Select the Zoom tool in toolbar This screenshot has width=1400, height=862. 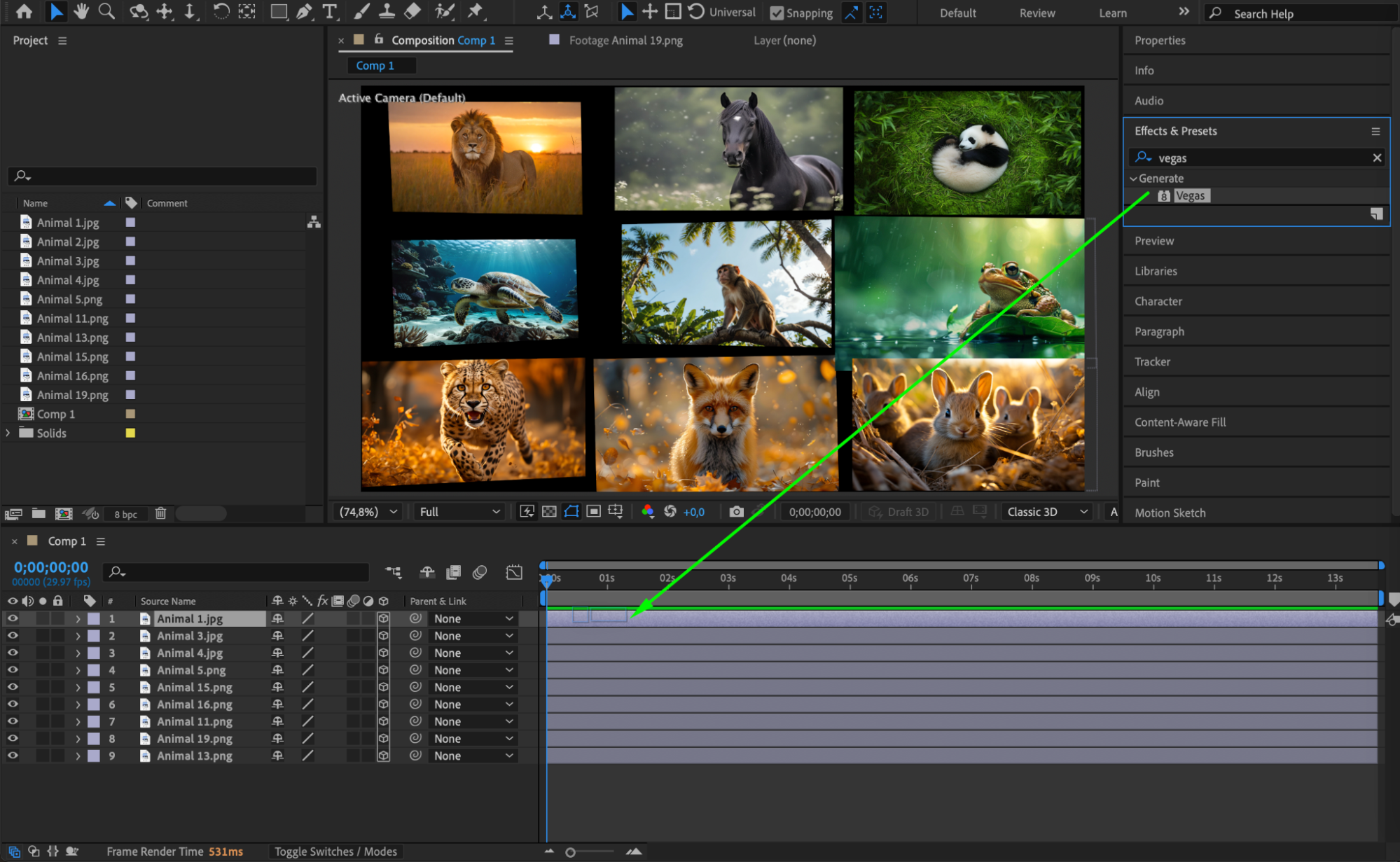tap(106, 11)
